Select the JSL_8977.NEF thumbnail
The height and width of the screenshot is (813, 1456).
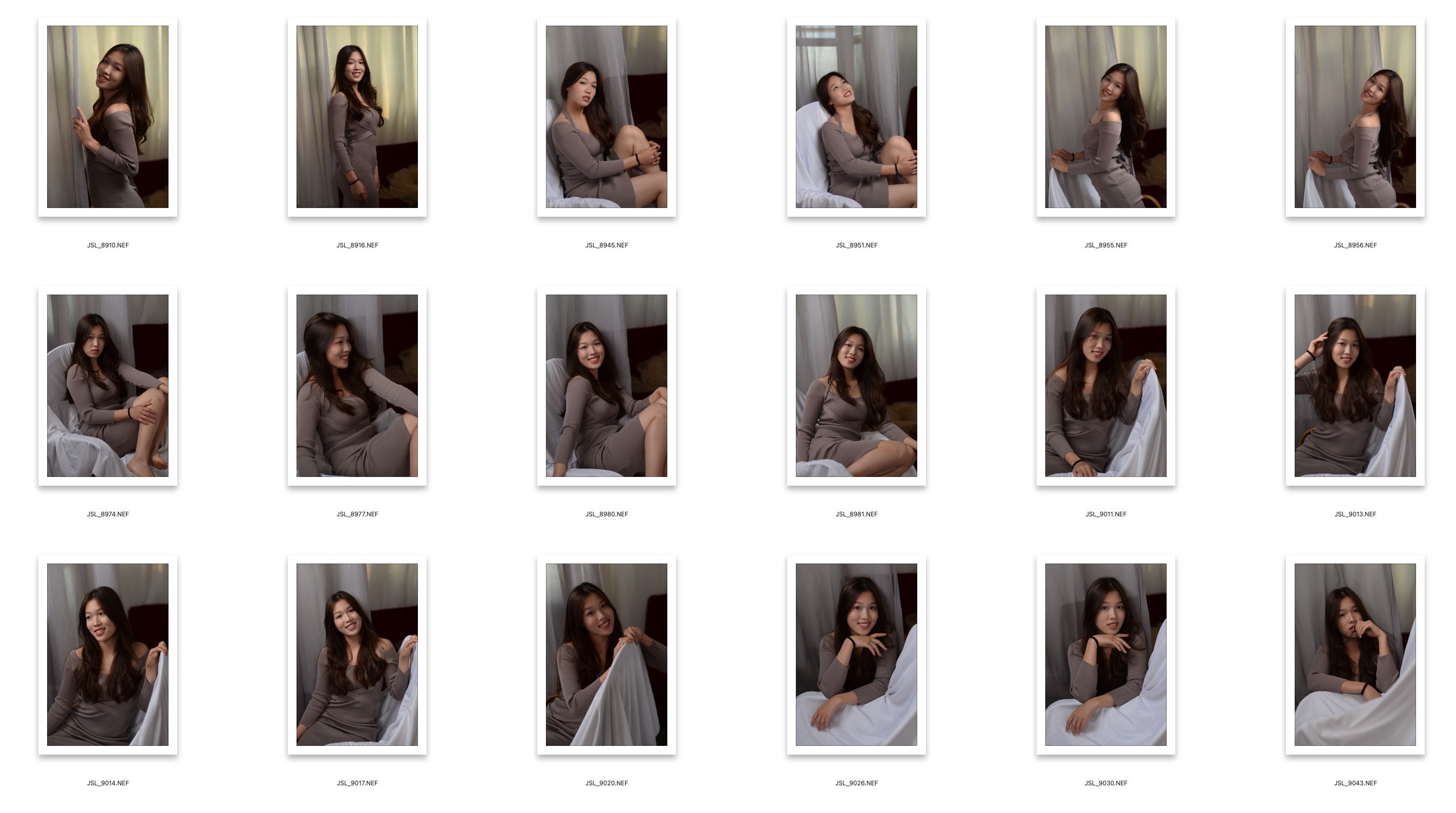point(356,386)
